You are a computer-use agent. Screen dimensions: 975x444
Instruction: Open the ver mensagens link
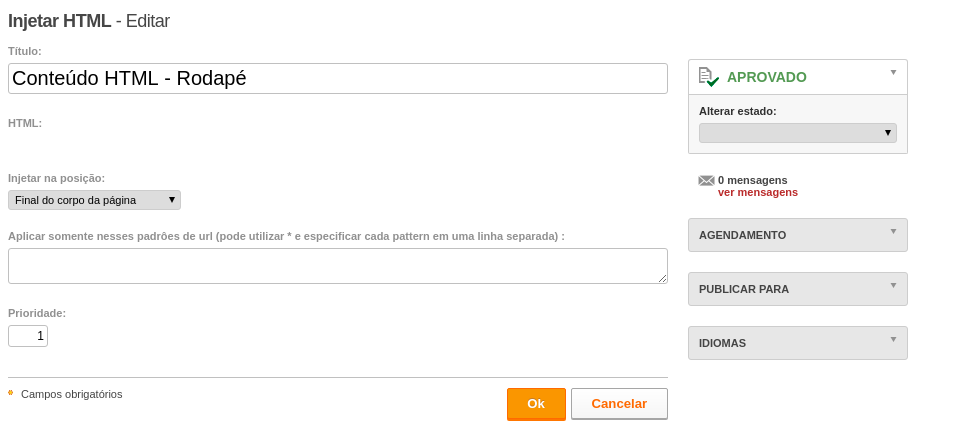tap(758, 193)
